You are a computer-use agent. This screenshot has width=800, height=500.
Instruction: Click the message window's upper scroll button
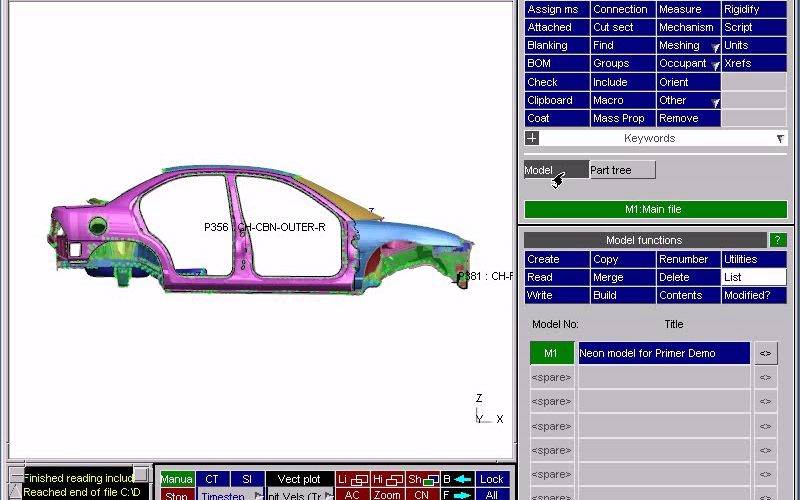(x=16, y=475)
